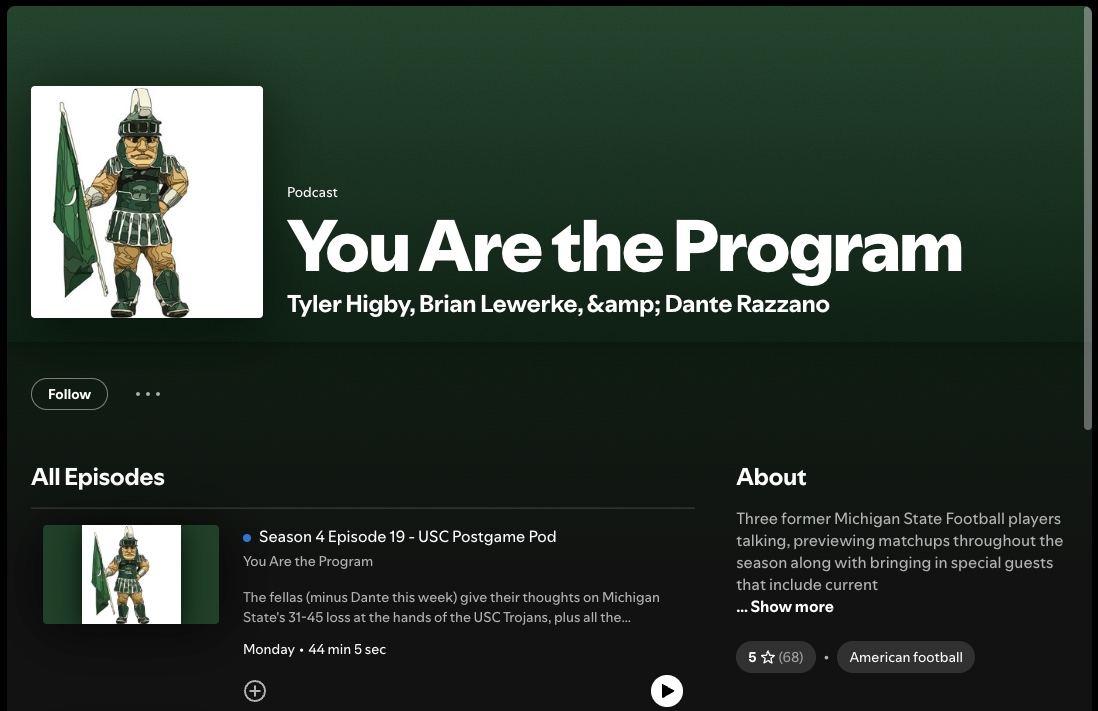
Task: Click the You Are the Program episode subtitle
Action: click(x=308, y=561)
